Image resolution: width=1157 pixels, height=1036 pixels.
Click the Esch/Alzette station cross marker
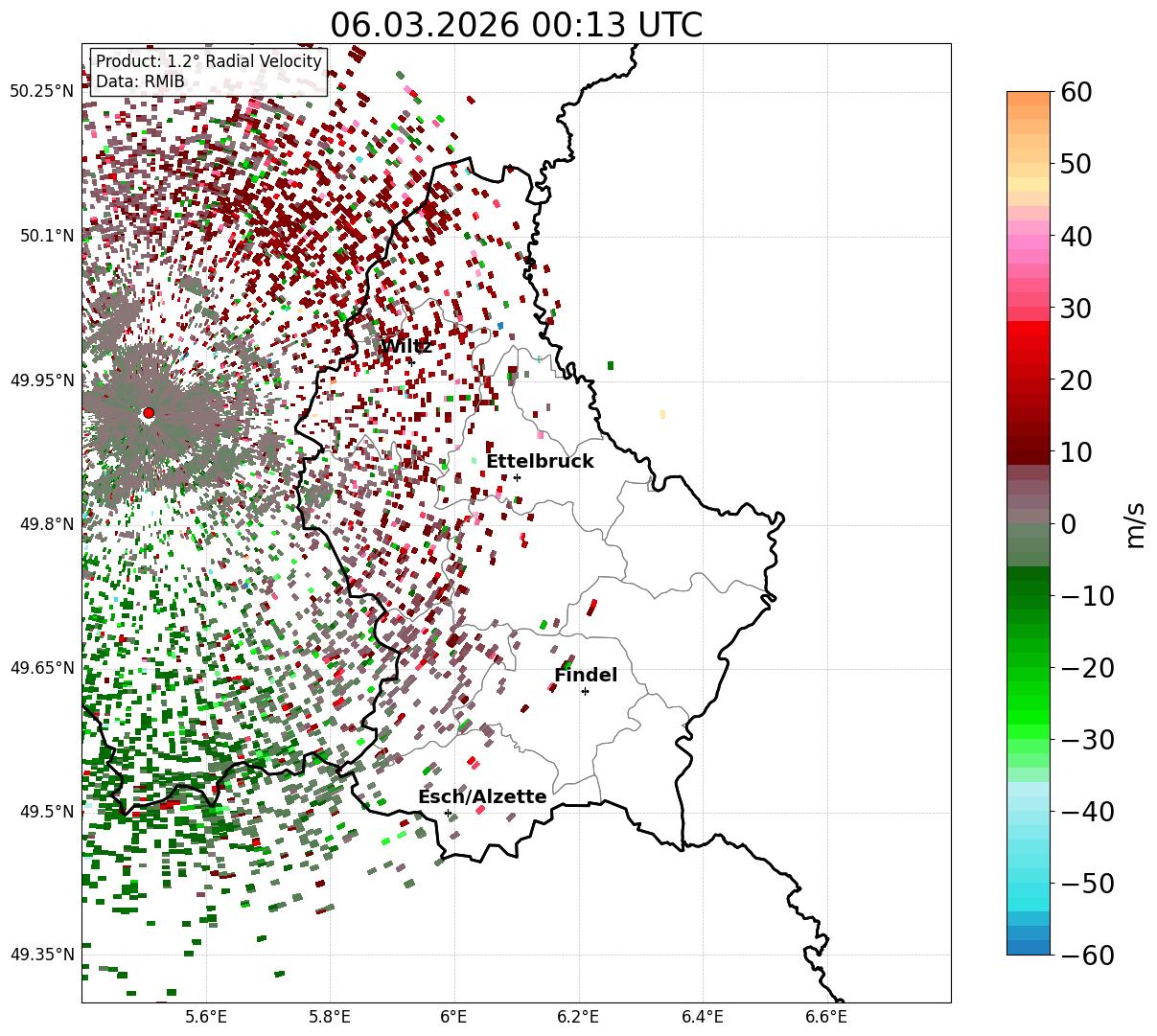tap(448, 813)
